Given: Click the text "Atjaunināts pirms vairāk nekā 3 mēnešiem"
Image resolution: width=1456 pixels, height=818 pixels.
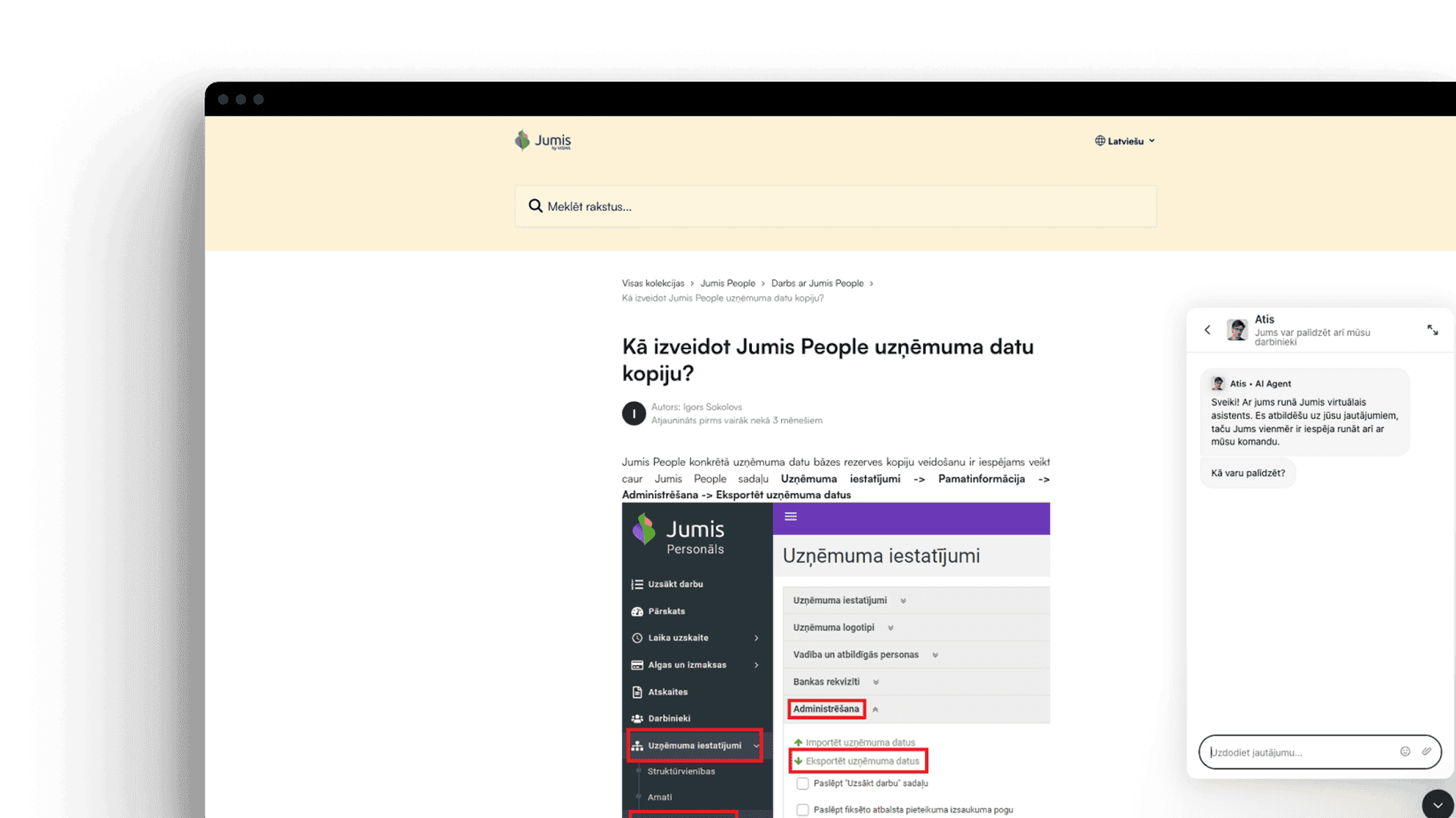Looking at the screenshot, I should (736, 420).
